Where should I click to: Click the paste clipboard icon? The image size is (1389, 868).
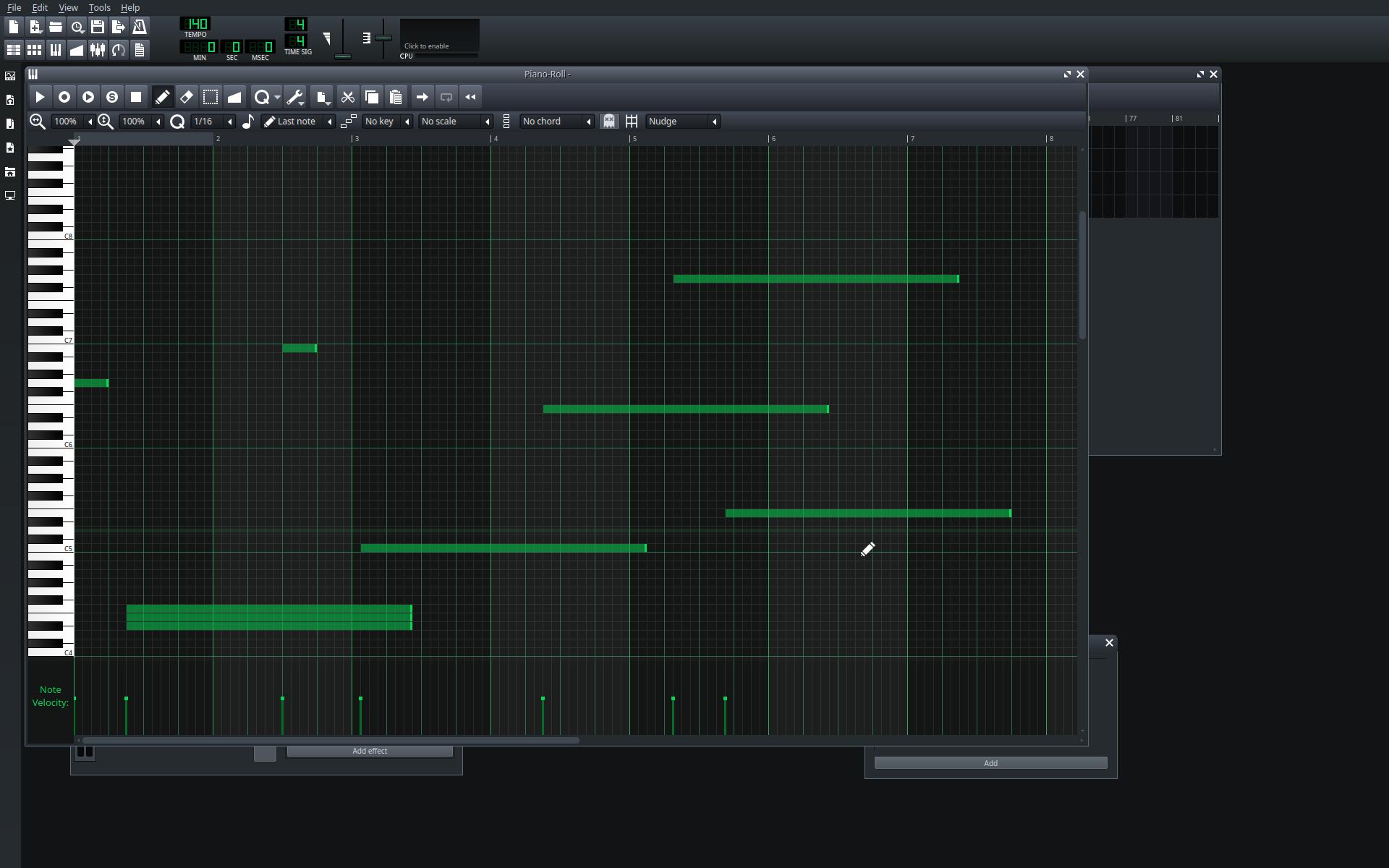pyautogui.click(x=396, y=97)
